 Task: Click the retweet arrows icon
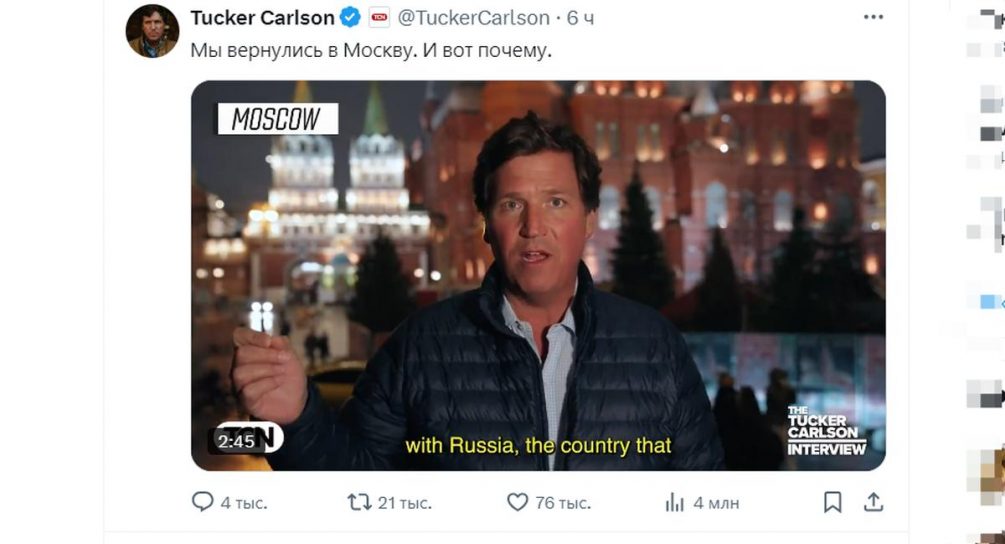tap(358, 502)
